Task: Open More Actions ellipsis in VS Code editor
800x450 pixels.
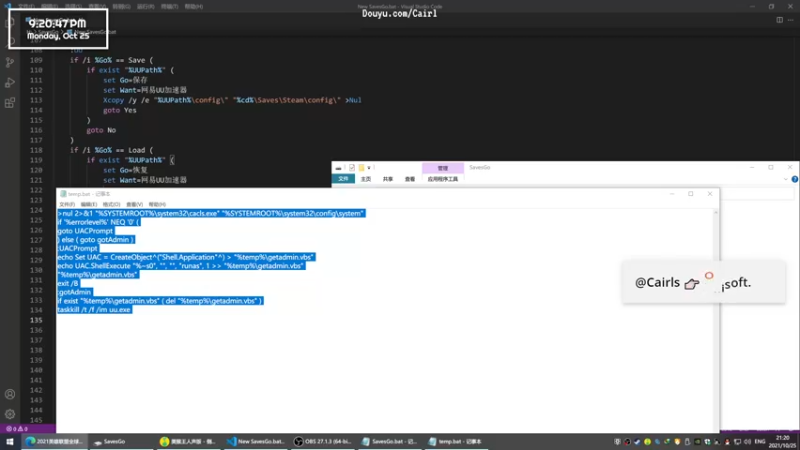Action: click(x=790, y=20)
